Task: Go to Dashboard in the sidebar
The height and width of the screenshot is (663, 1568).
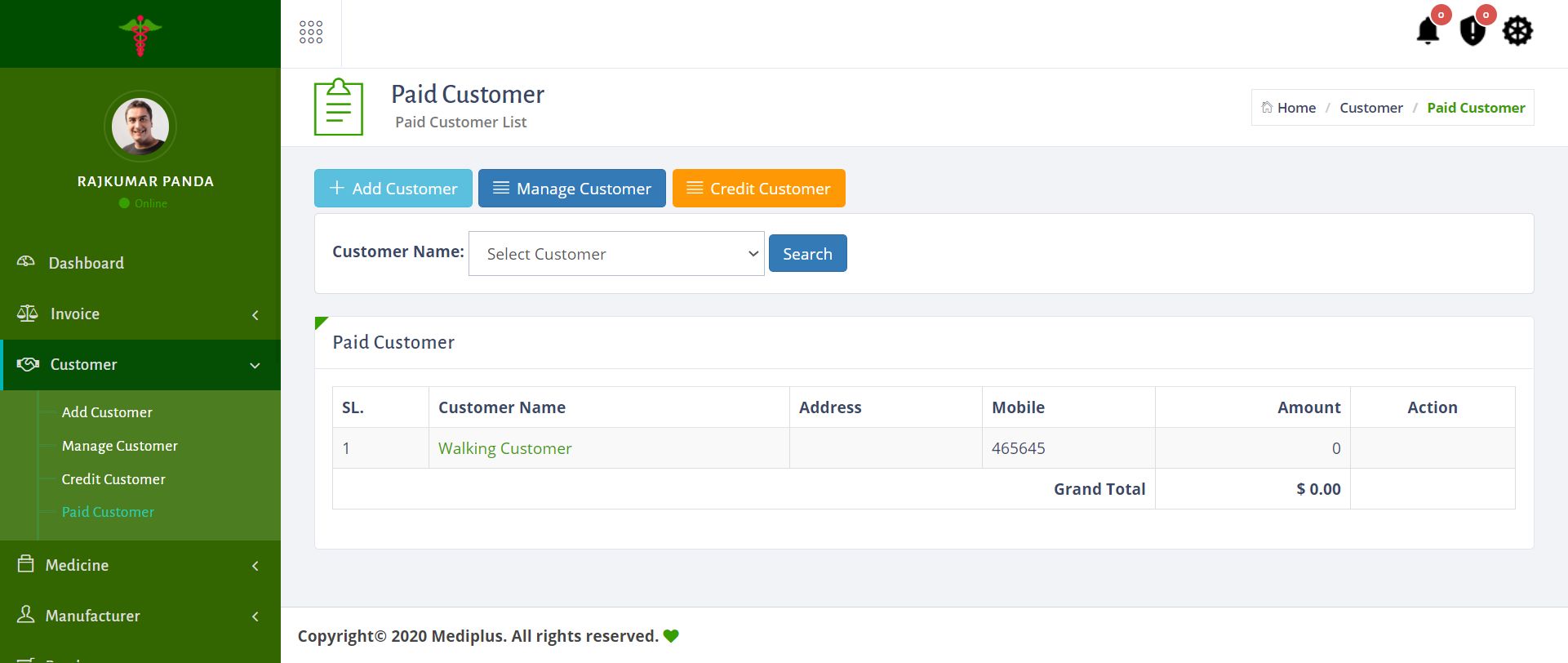Action: coord(87,263)
